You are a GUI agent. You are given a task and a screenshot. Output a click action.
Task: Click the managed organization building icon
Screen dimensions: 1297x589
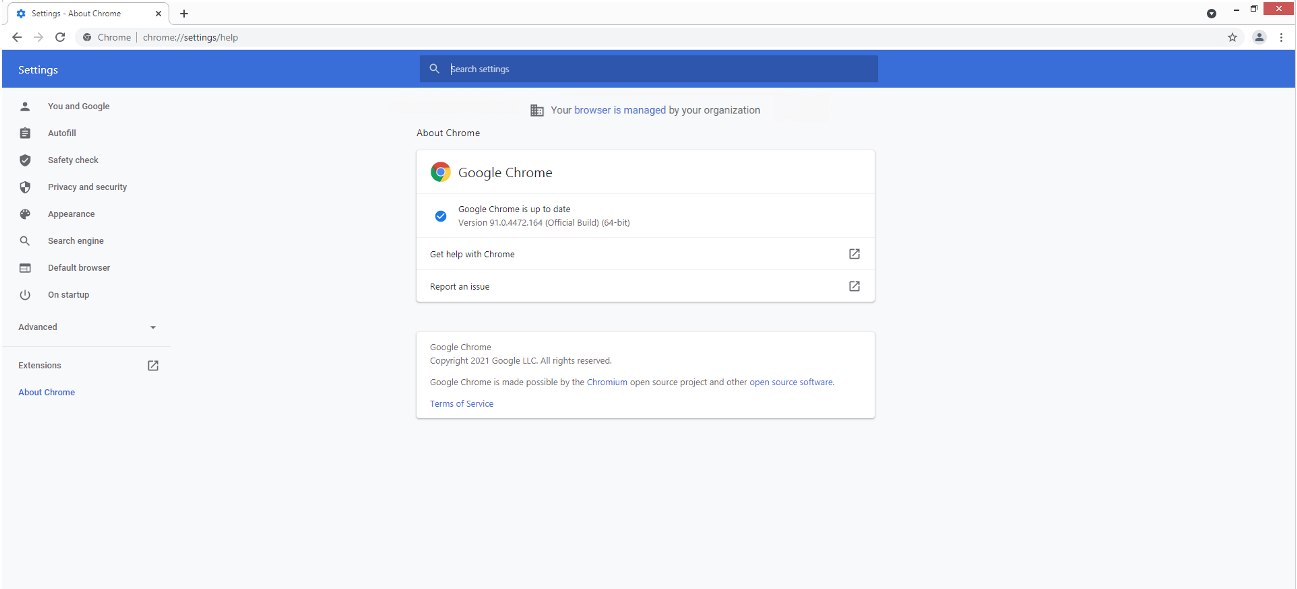537,110
